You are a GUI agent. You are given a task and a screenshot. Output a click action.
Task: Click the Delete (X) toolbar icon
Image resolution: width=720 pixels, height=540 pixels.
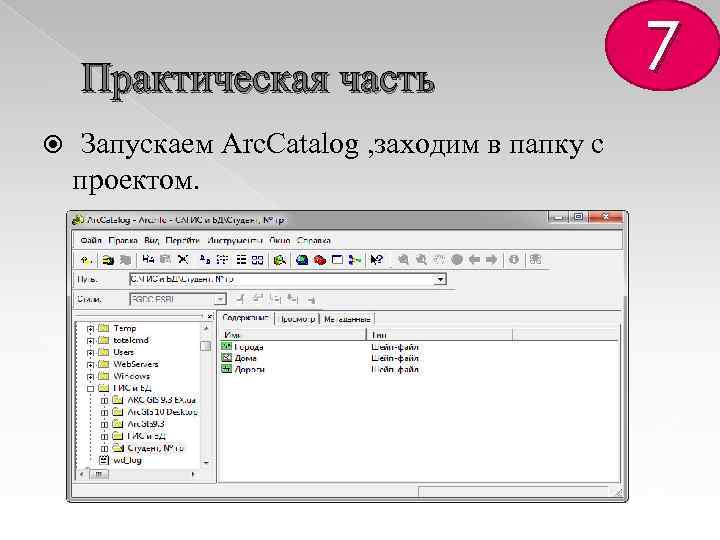[x=183, y=259]
